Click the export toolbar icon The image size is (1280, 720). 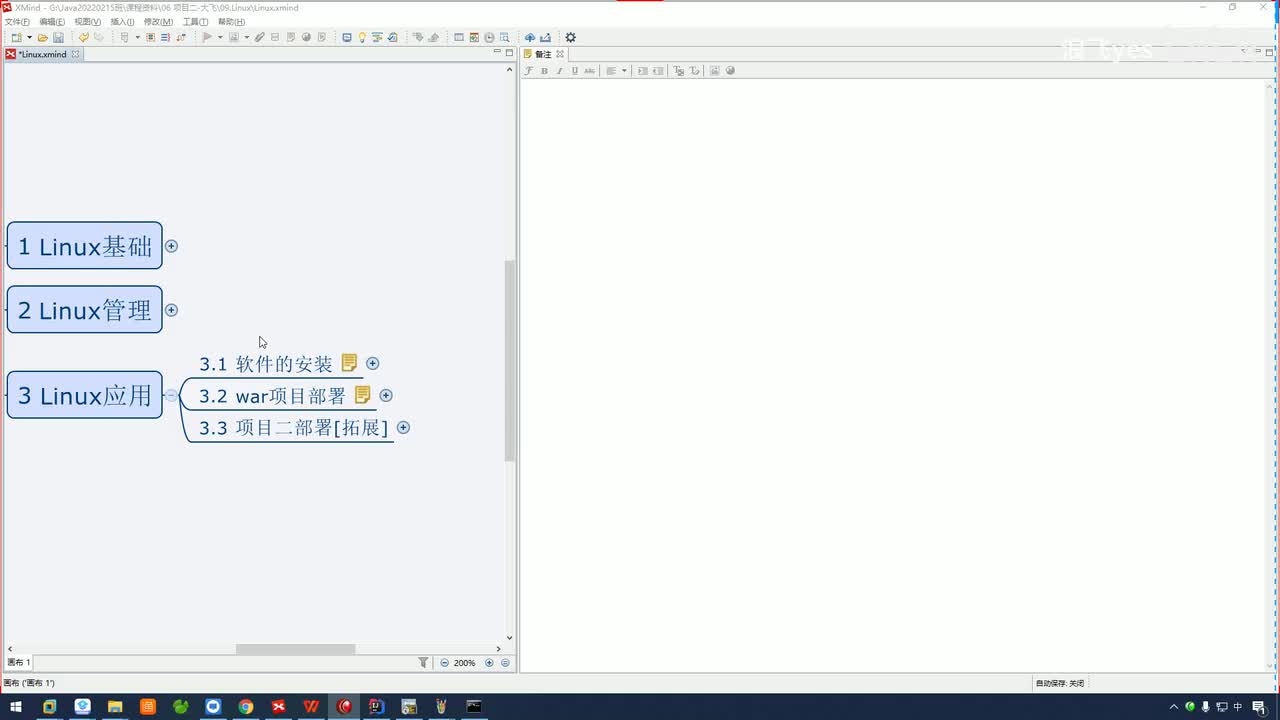click(545, 38)
